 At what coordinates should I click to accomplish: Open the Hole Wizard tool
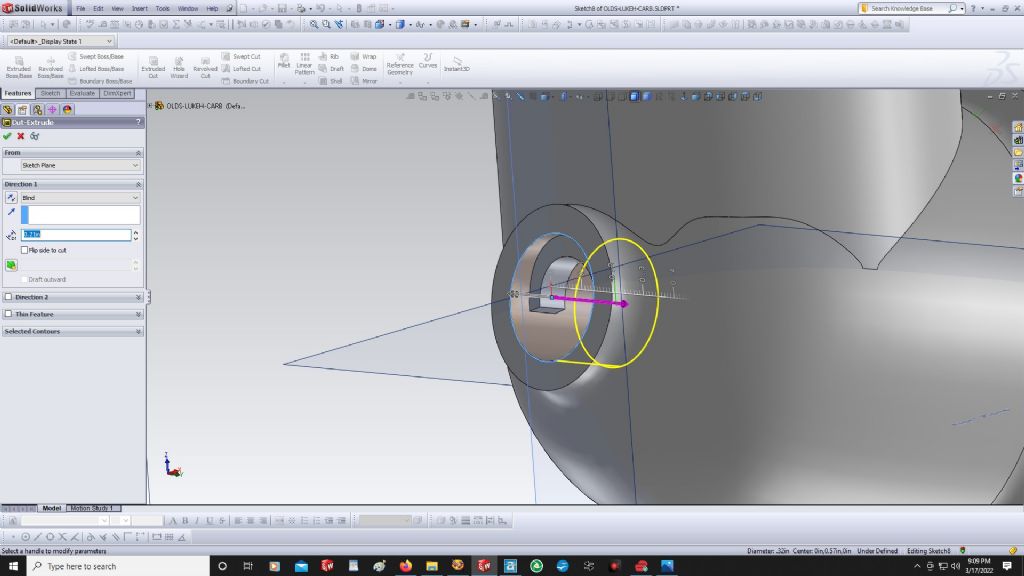(179, 67)
